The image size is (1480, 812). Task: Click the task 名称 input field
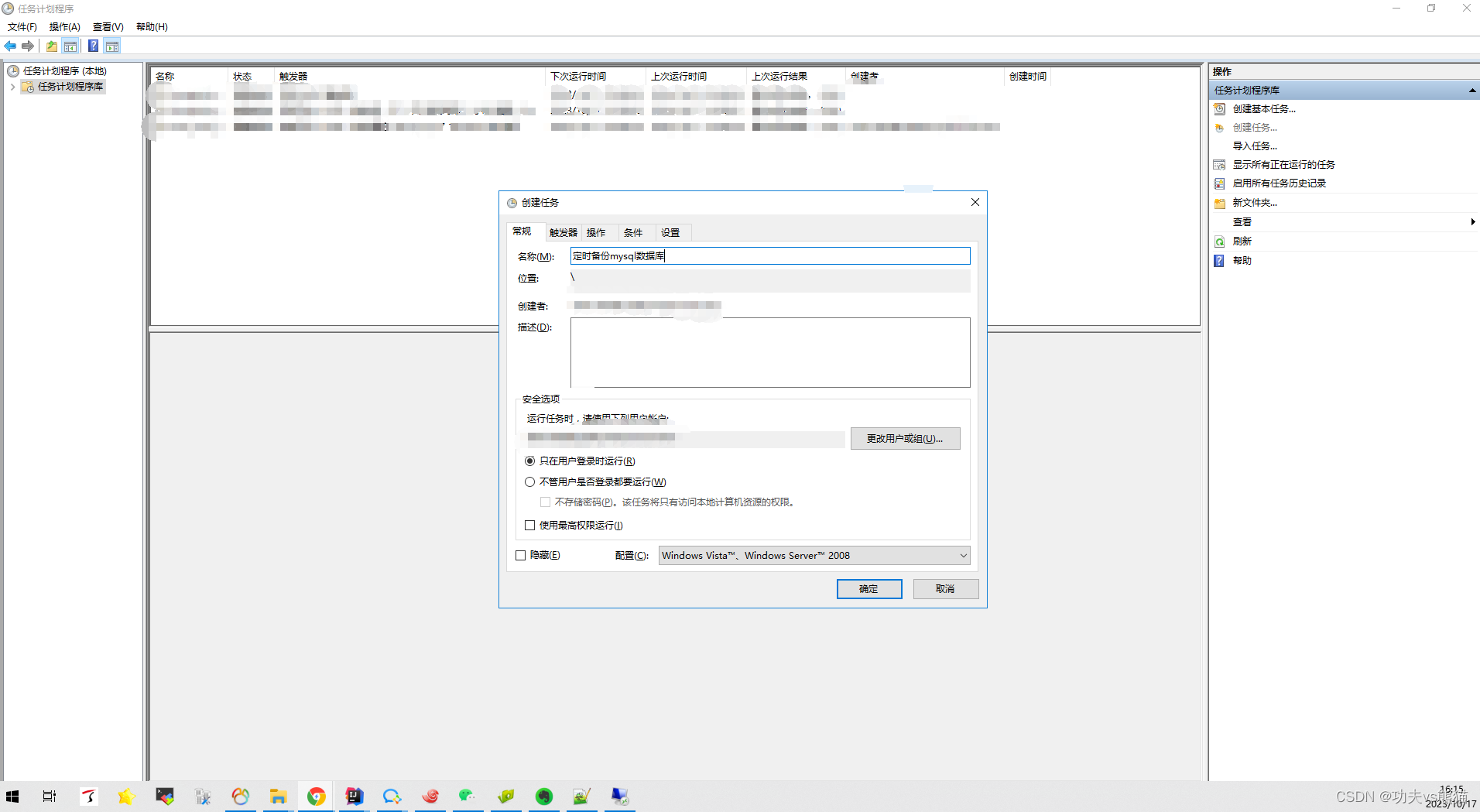pos(769,255)
